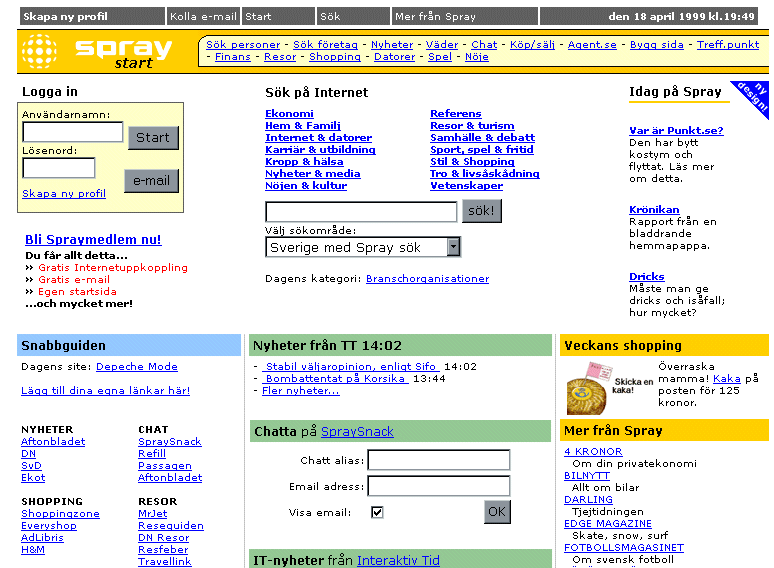The height and width of the screenshot is (568, 774).
Task: Open 'Nyheter' link in yellow banner
Action: pos(392,45)
